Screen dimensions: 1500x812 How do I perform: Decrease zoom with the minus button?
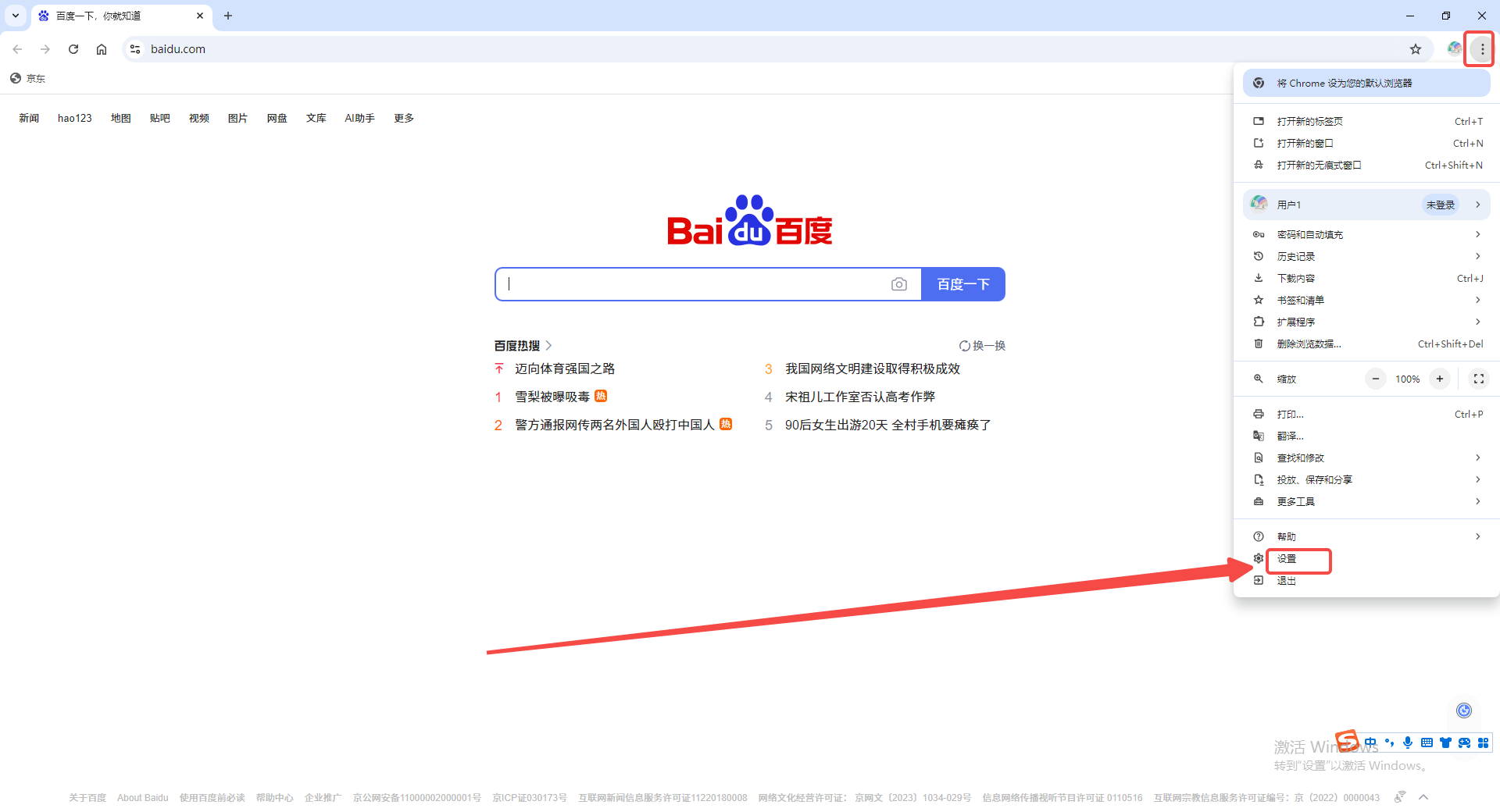click(1376, 379)
